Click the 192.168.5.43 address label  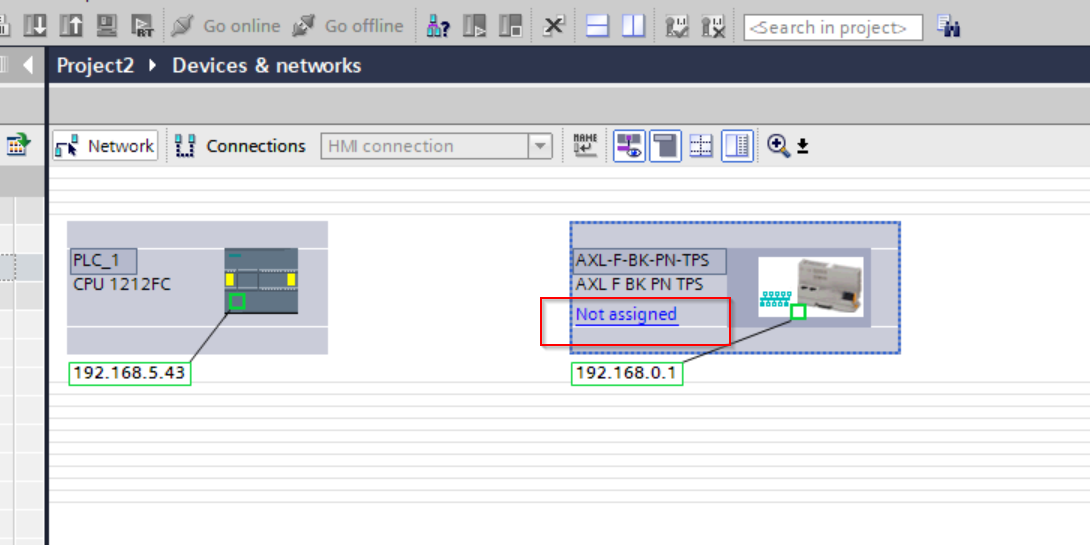129,373
